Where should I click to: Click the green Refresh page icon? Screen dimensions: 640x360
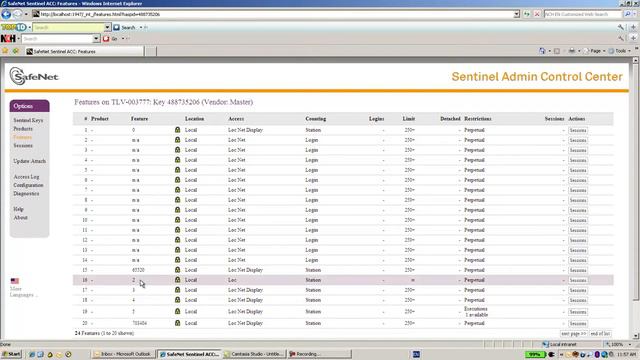tap(527, 14)
